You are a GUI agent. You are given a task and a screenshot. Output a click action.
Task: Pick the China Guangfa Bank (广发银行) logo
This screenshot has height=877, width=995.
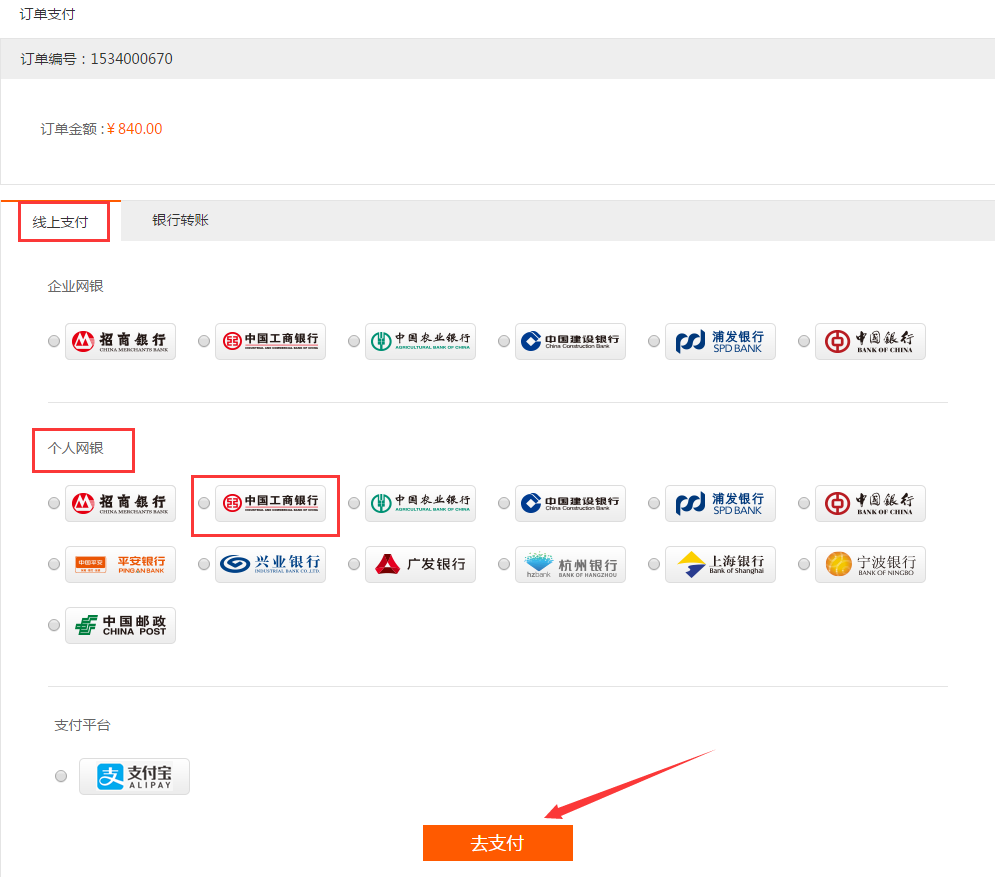[420, 564]
